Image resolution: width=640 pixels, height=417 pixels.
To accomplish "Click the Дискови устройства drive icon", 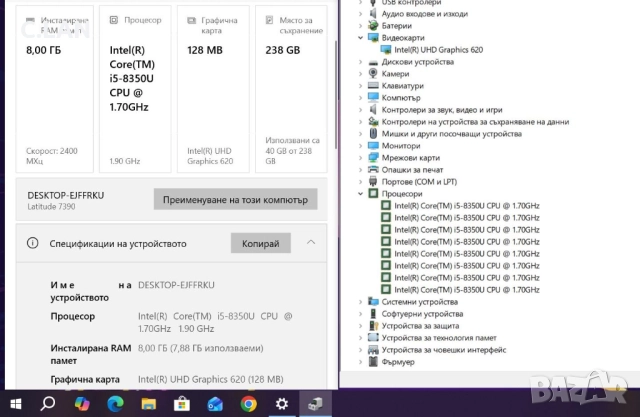I will 373,62.
